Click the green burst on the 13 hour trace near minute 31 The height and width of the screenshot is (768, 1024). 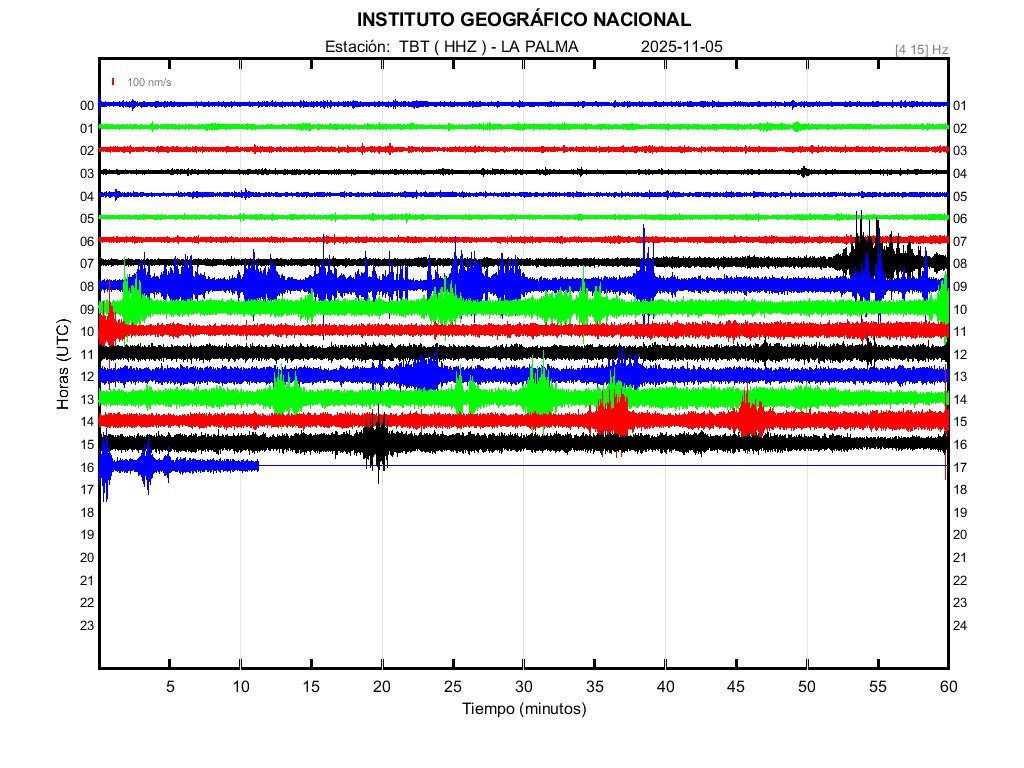(x=540, y=393)
